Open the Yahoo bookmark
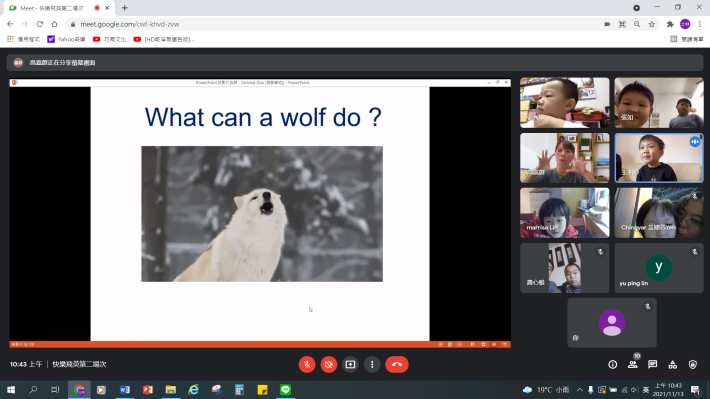Screen dimensions: 710x399 pos(67,39)
